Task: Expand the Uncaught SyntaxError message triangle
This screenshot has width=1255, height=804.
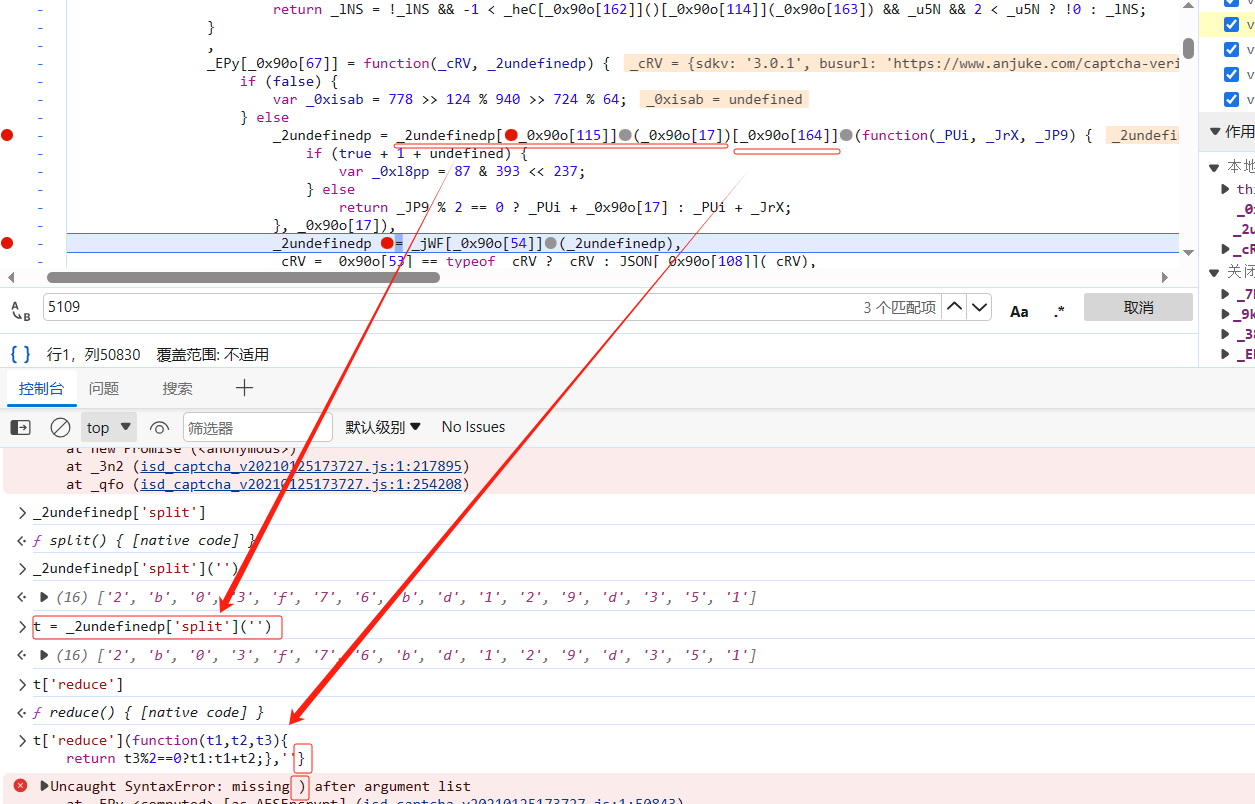Action: (44, 786)
